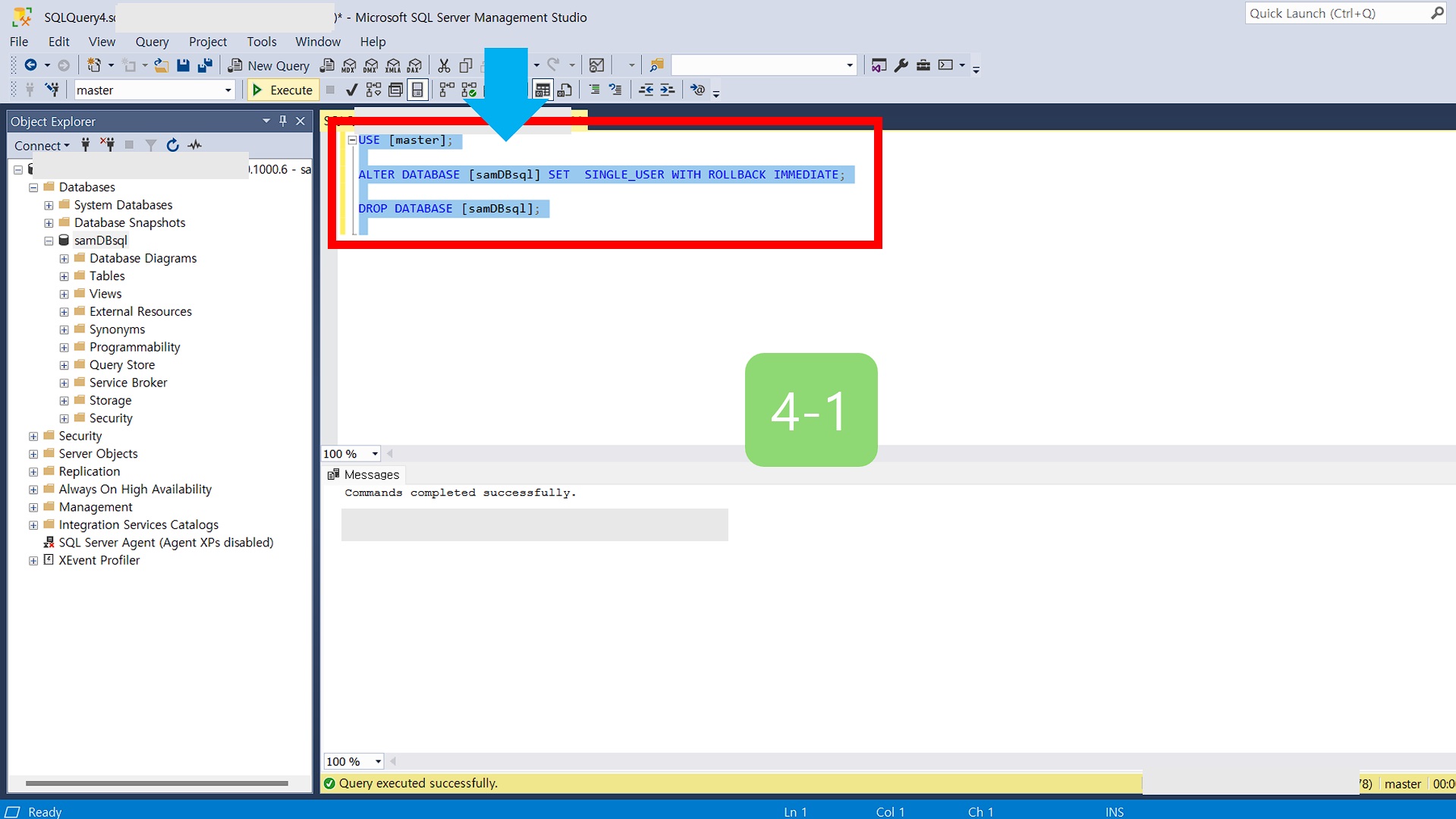Click the Activity Monitor icon
1456x819 pixels.
pos(597,65)
